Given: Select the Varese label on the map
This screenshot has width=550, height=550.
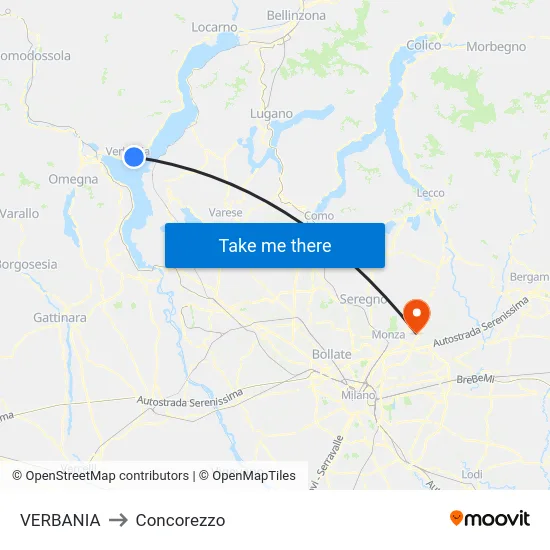Looking at the screenshot, I should click(225, 212).
